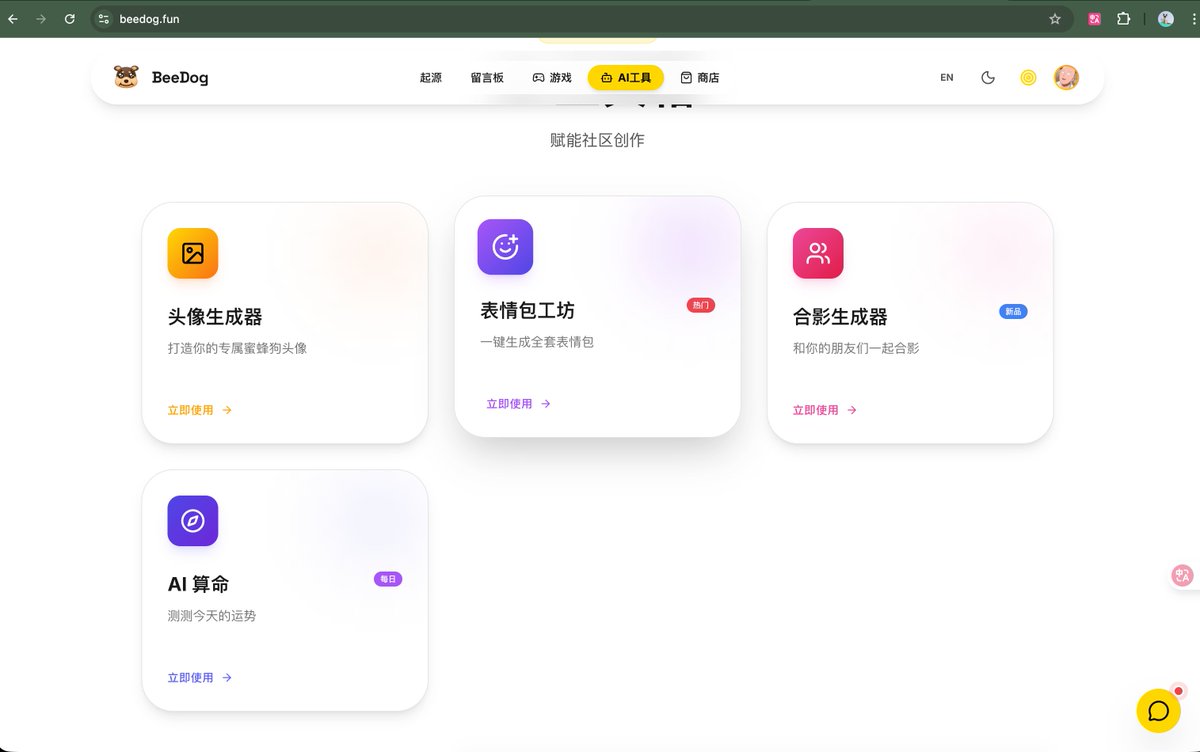Click the 打造你的专属蜜蜂狗头像 description
Viewport: 1200px width, 752px height.
[237, 349]
